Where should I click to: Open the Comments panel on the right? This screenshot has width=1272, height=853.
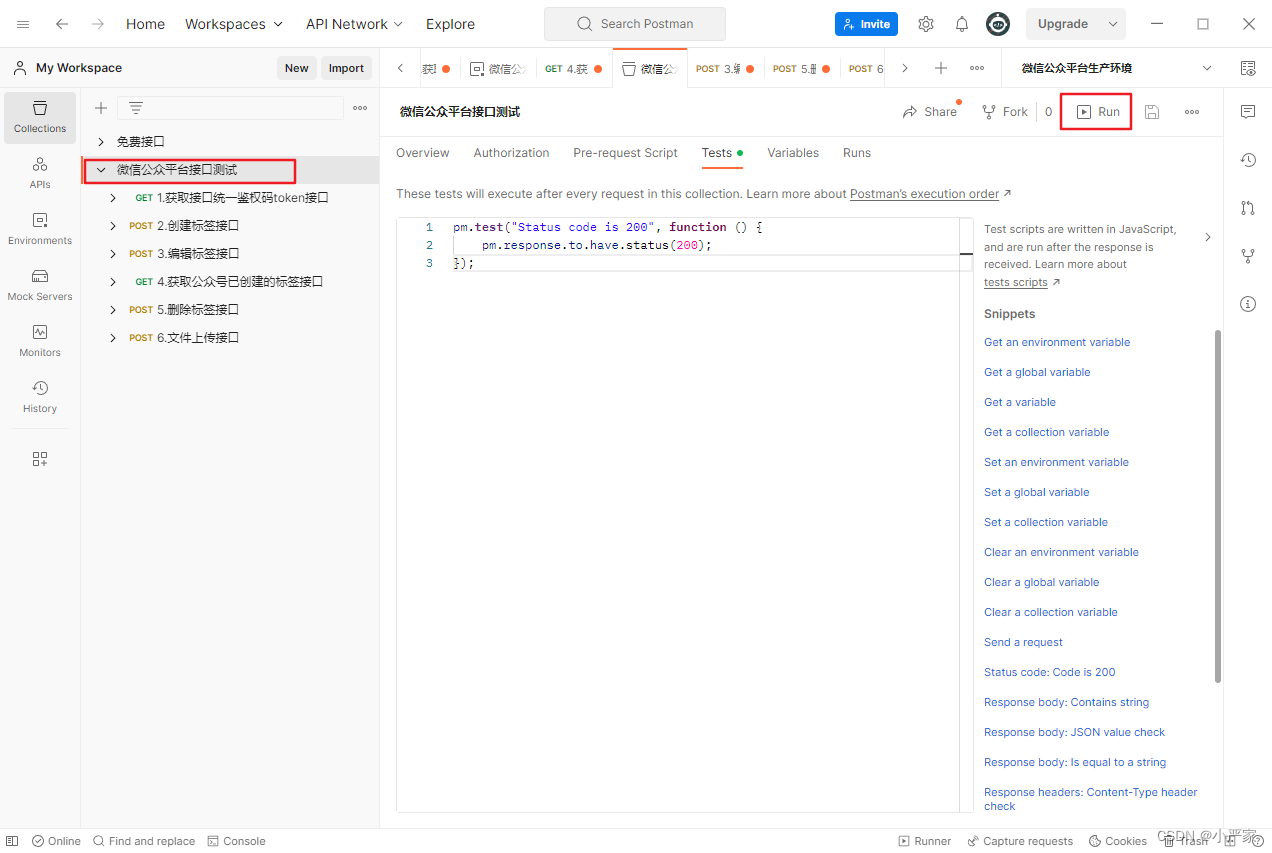pos(1247,112)
